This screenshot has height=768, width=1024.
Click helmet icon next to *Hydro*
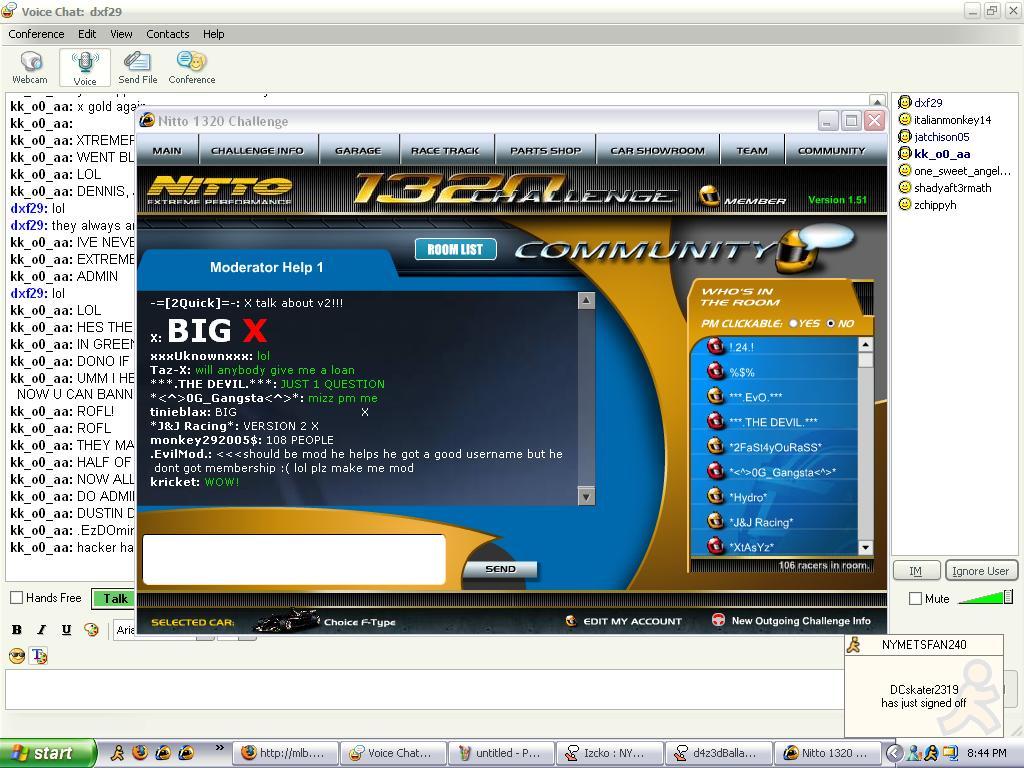click(x=716, y=496)
